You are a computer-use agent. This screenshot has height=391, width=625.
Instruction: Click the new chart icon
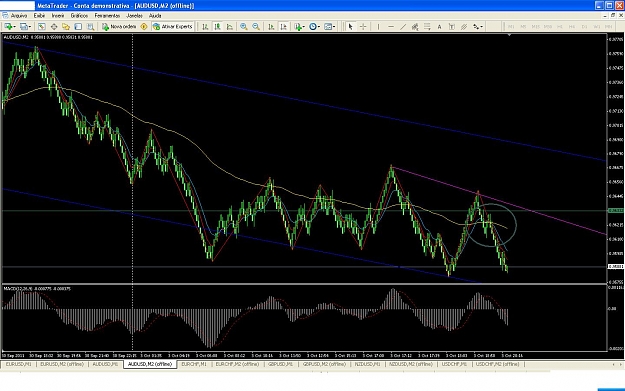click(8, 26)
